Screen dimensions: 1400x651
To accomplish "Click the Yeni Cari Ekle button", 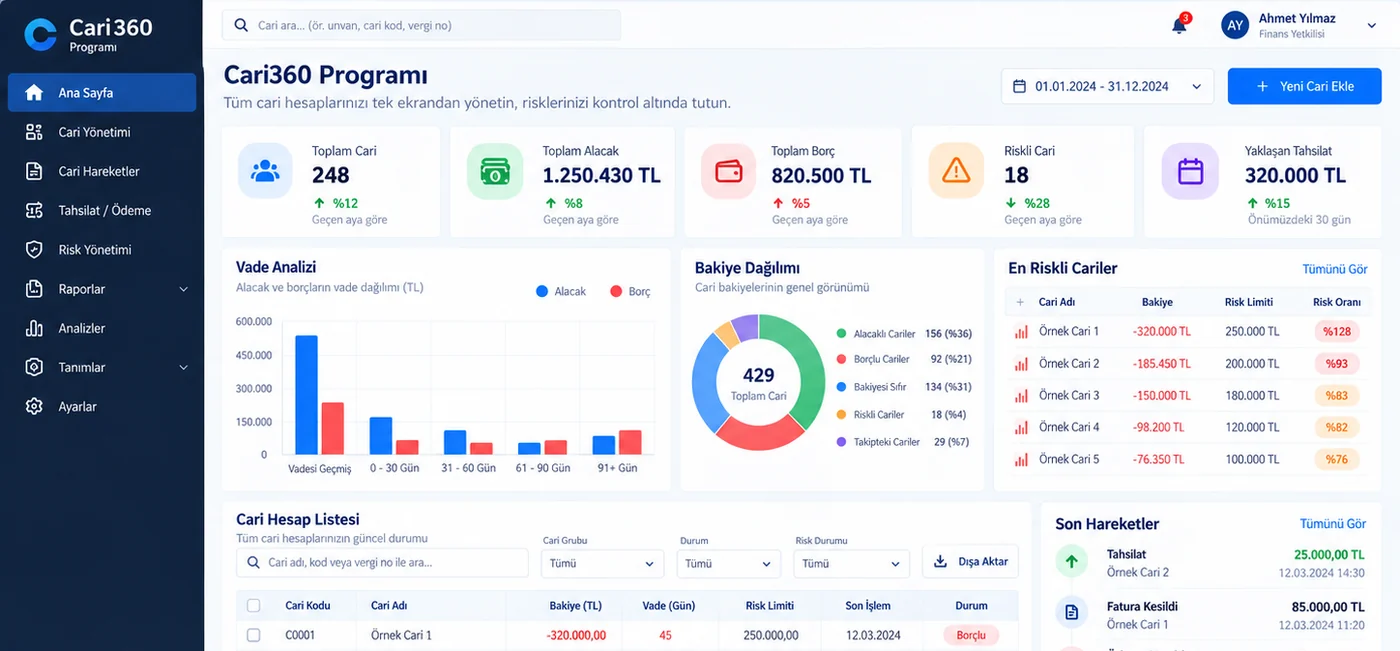I will point(1305,86).
